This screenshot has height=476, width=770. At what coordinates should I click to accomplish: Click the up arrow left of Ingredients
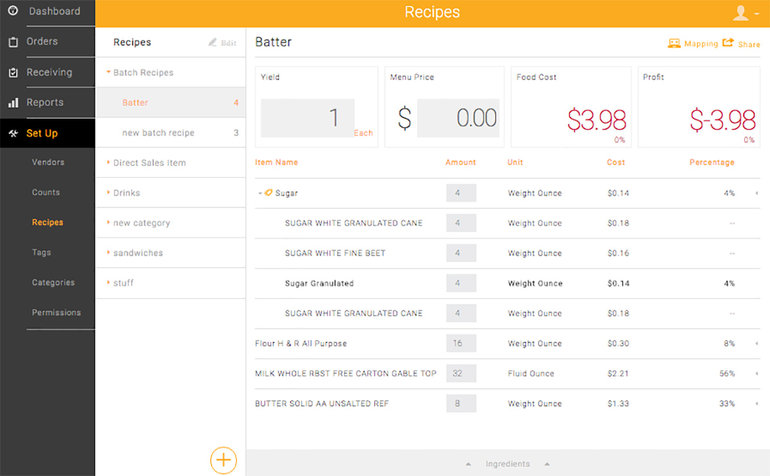(x=468, y=464)
